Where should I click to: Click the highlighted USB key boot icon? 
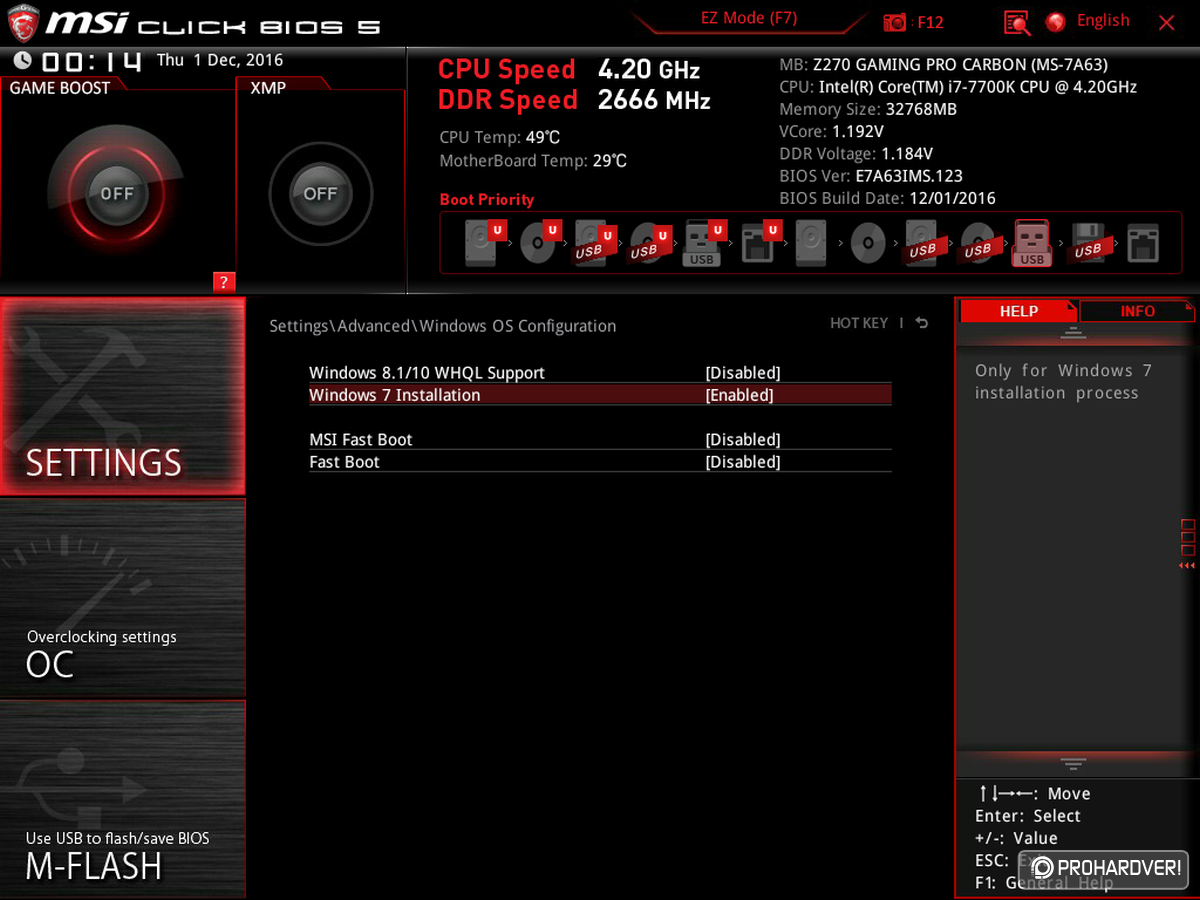(x=1032, y=243)
